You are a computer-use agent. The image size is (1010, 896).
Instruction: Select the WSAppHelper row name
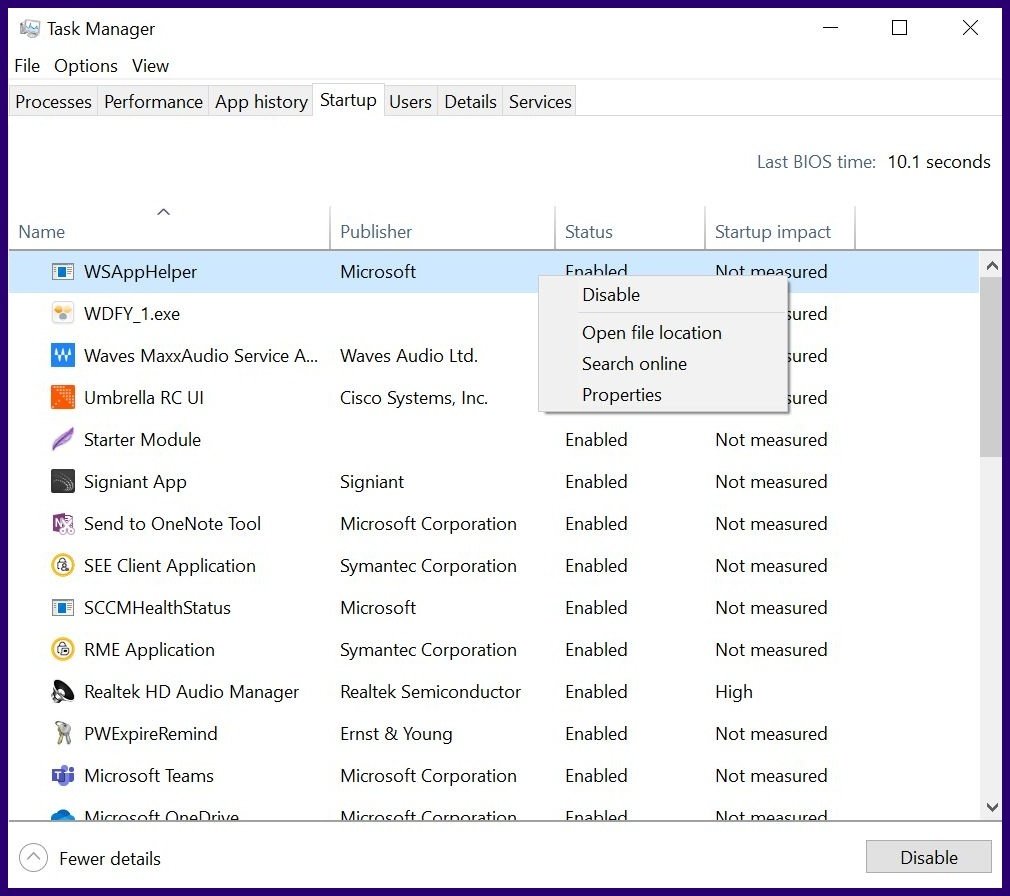[x=140, y=272]
